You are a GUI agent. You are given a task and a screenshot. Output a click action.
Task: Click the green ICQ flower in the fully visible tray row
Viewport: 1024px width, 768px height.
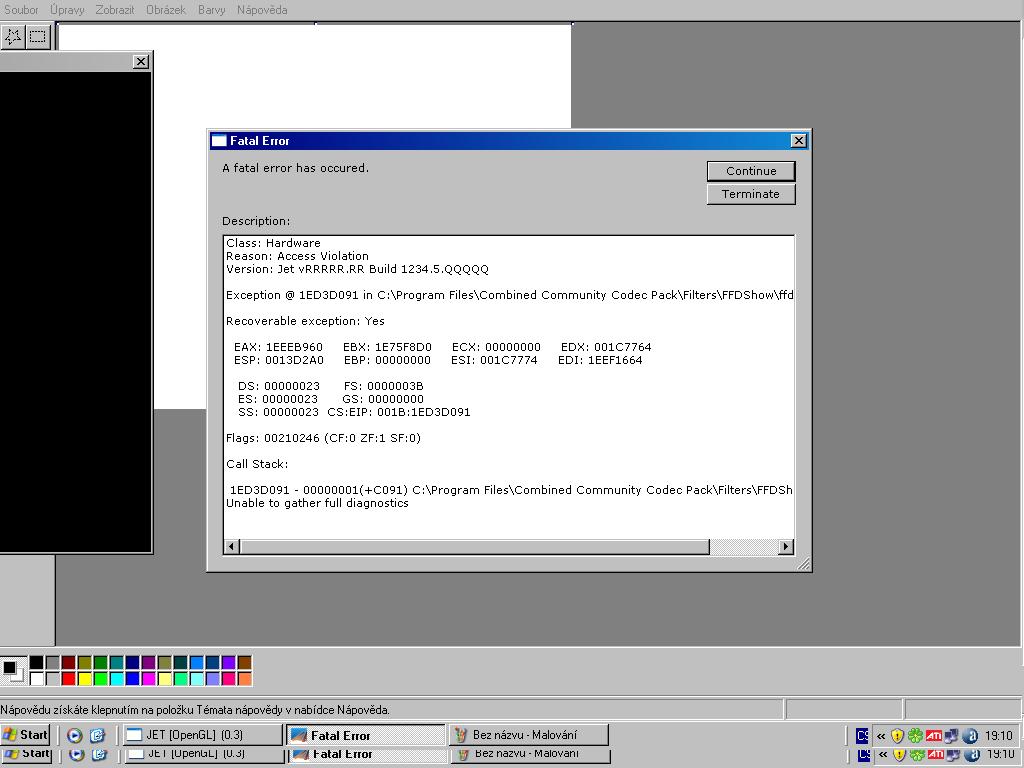click(x=915, y=736)
